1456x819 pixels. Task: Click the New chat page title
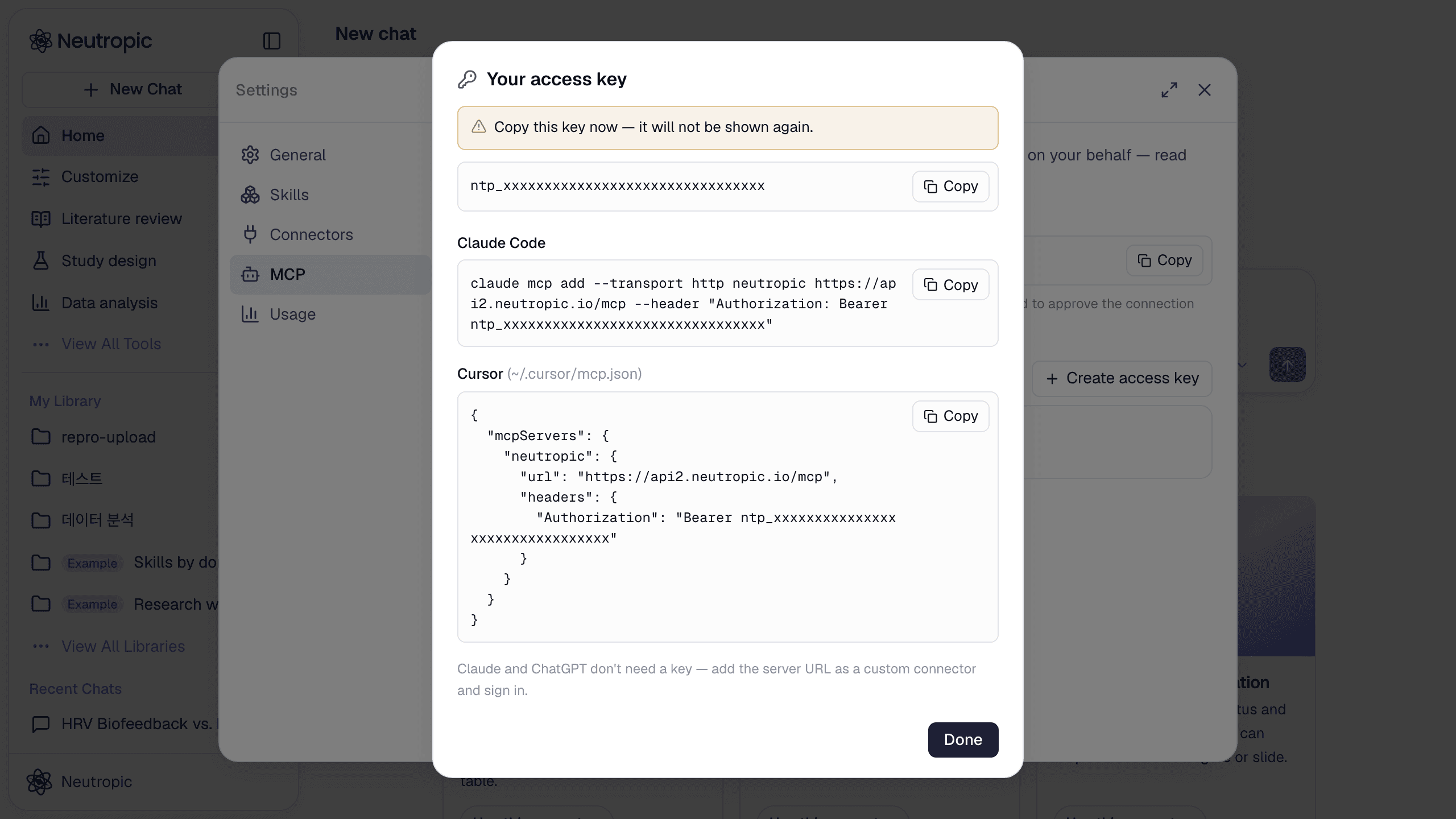tap(376, 34)
